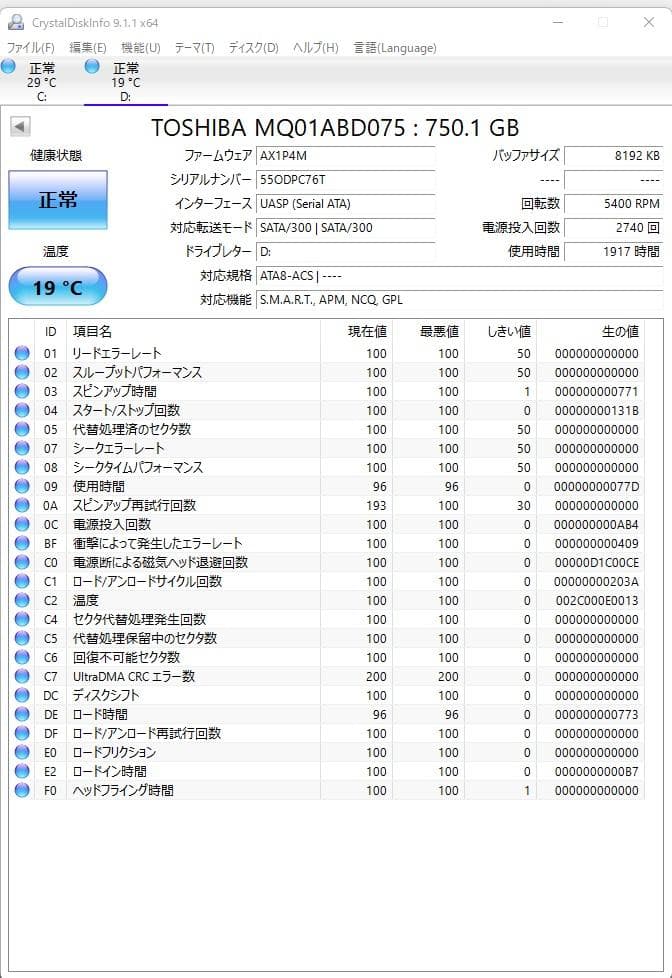672x978 pixels.
Task: Close the CrystalDiskInfo window
Action: (649, 22)
